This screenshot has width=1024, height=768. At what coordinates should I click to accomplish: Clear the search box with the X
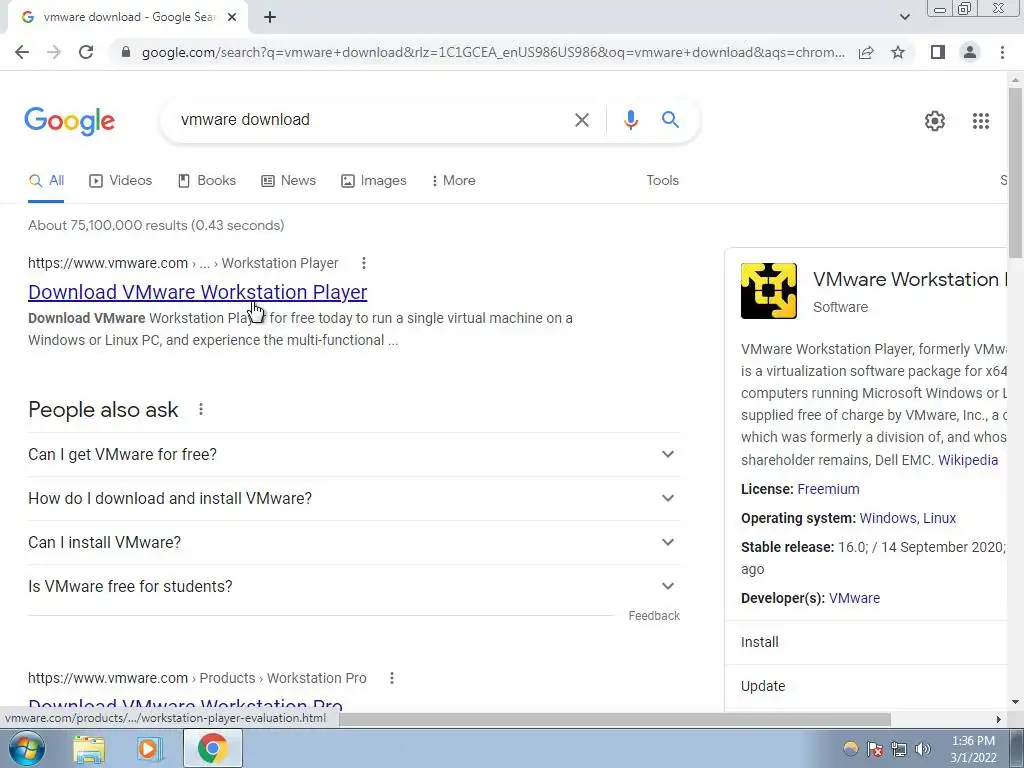pyautogui.click(x=582, y=120)
